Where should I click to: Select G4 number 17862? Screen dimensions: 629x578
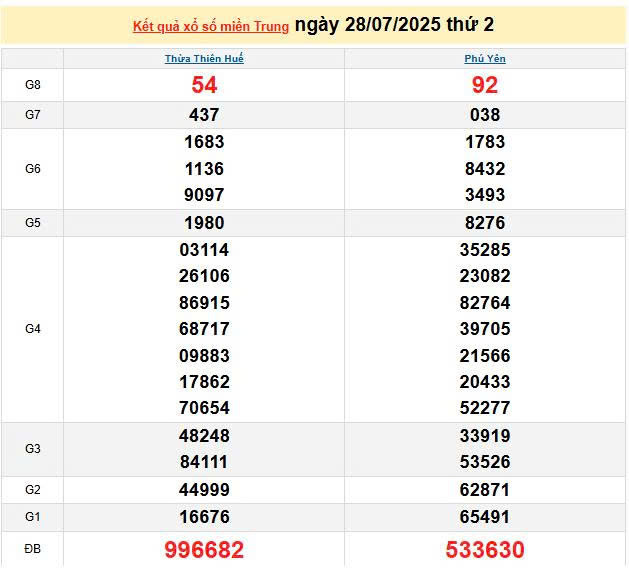point(204,382)
